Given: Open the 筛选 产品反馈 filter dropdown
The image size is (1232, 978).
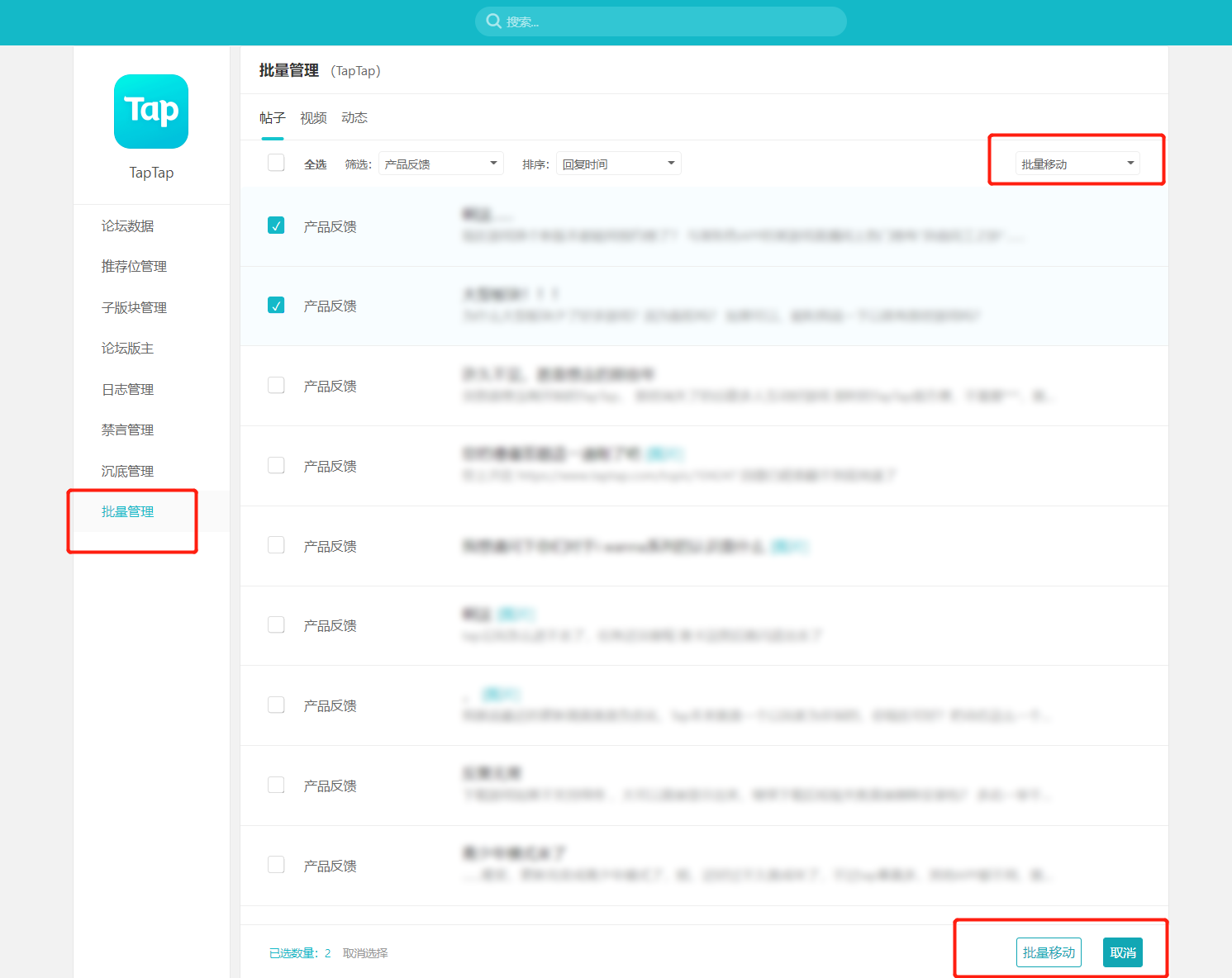Looking at the screenshot, I should tap(441, 164).
